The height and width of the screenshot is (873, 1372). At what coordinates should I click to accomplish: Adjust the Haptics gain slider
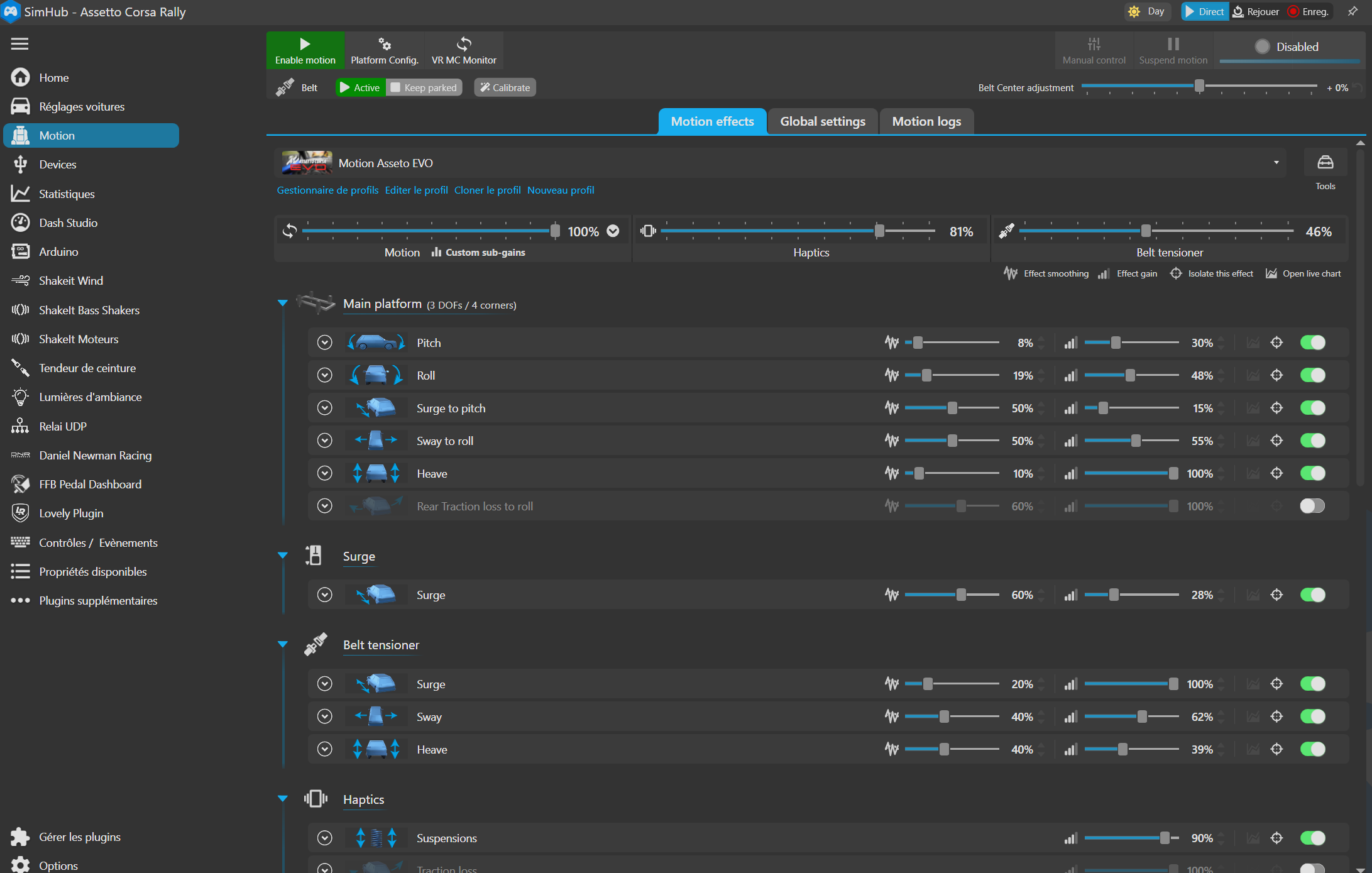[878, 231]
